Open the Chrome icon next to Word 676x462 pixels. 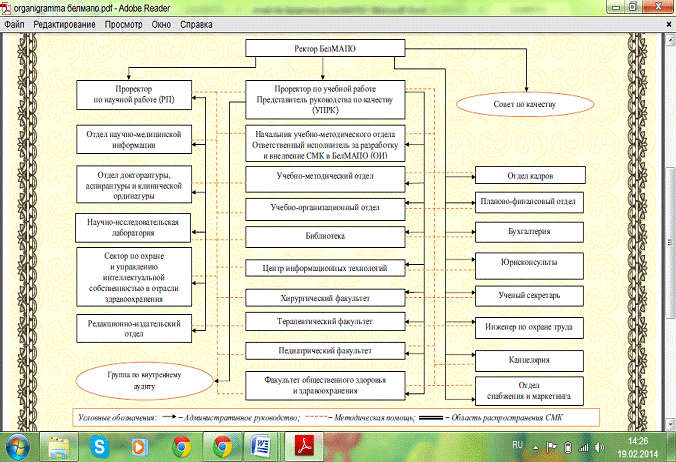click(223, 445)
